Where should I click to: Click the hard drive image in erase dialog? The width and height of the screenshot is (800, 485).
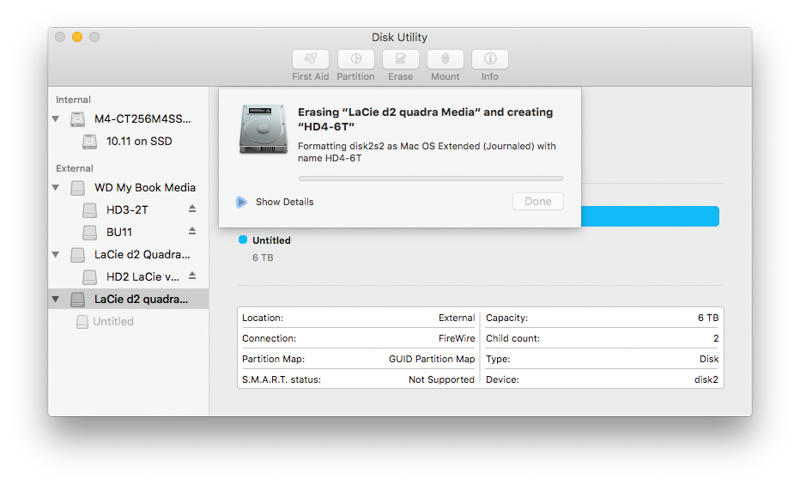263,129
